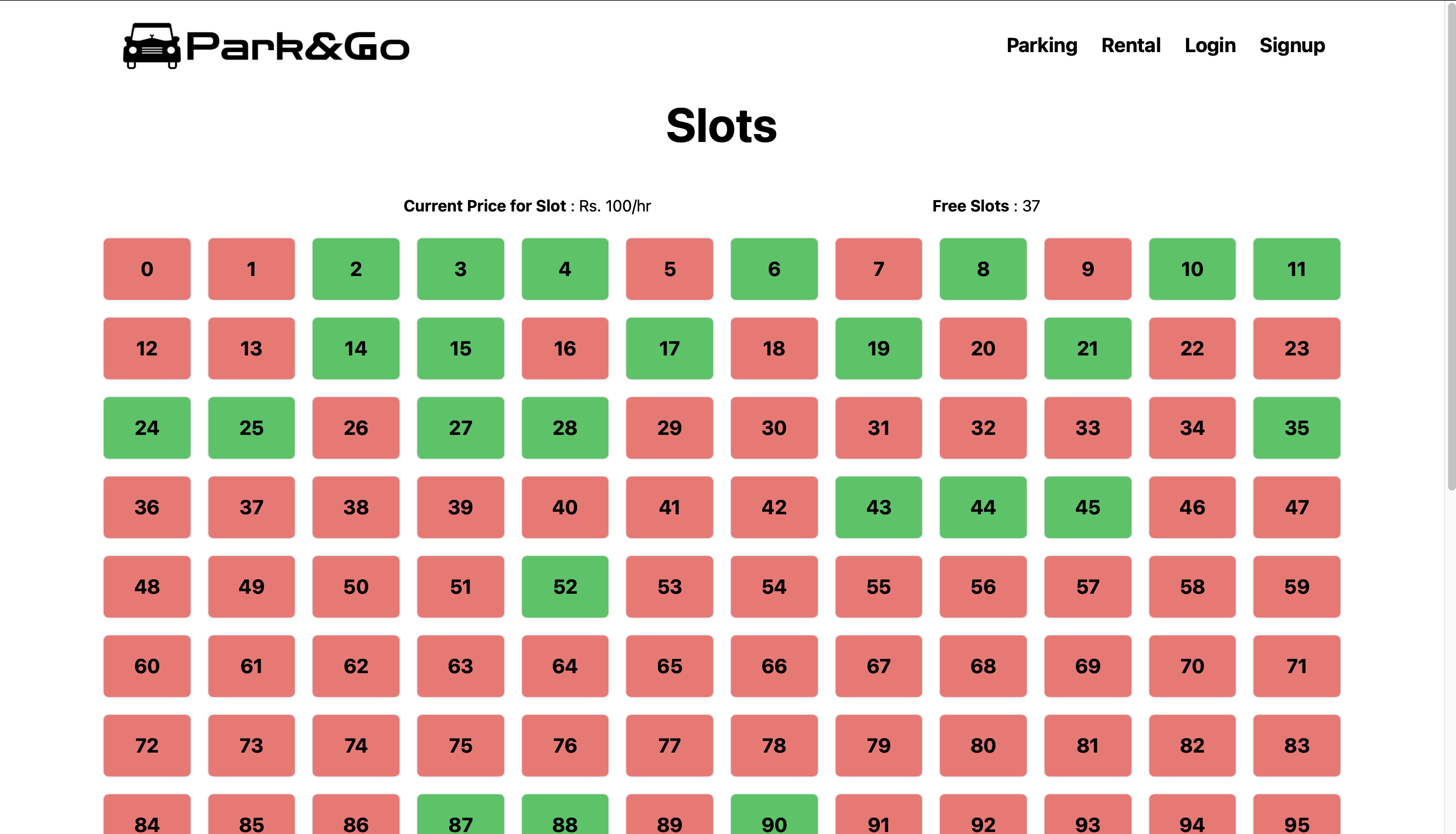Select free slot 2

point(355,269)
